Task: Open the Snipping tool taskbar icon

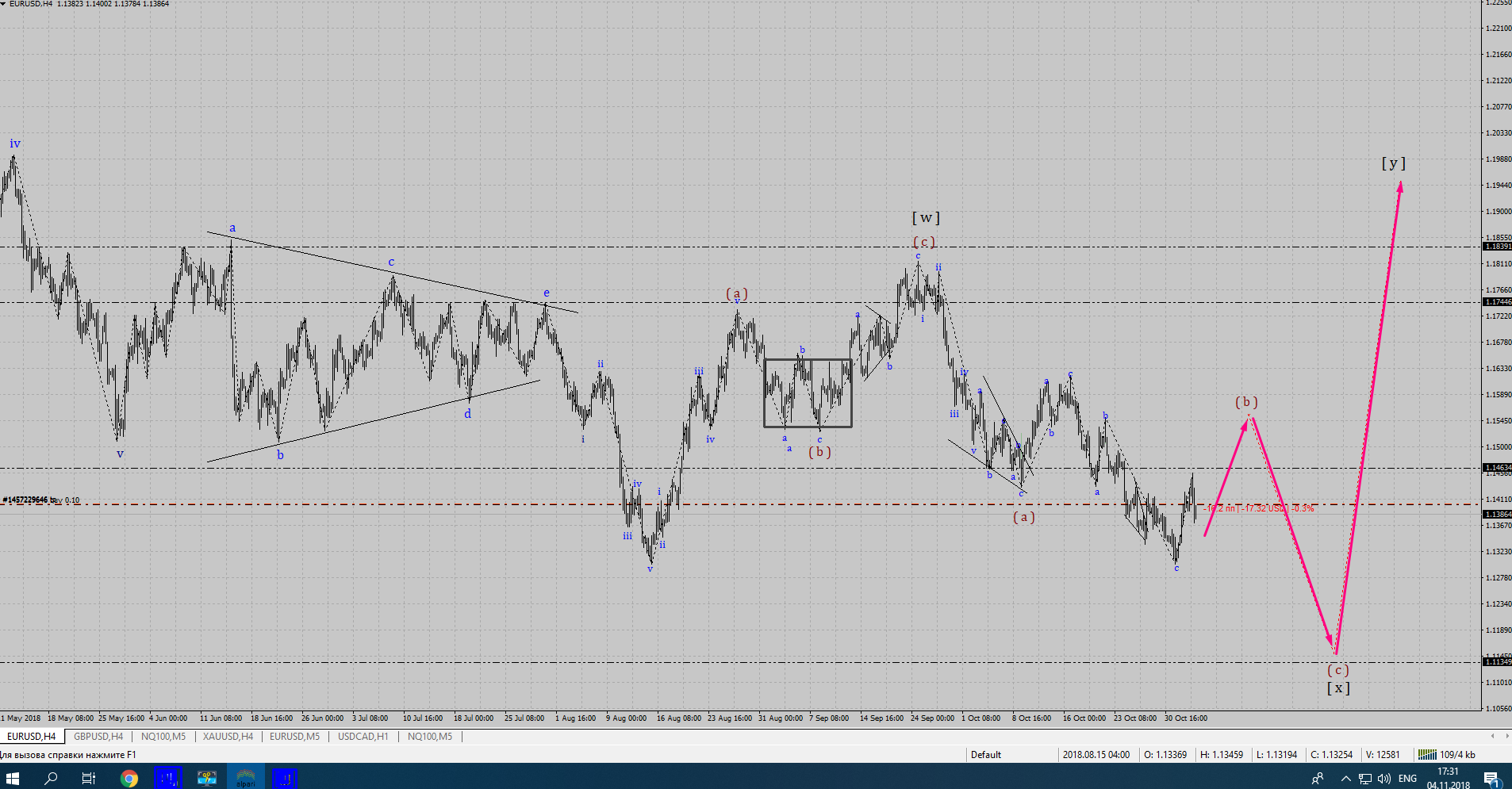Action: click(x=206, y=778)
